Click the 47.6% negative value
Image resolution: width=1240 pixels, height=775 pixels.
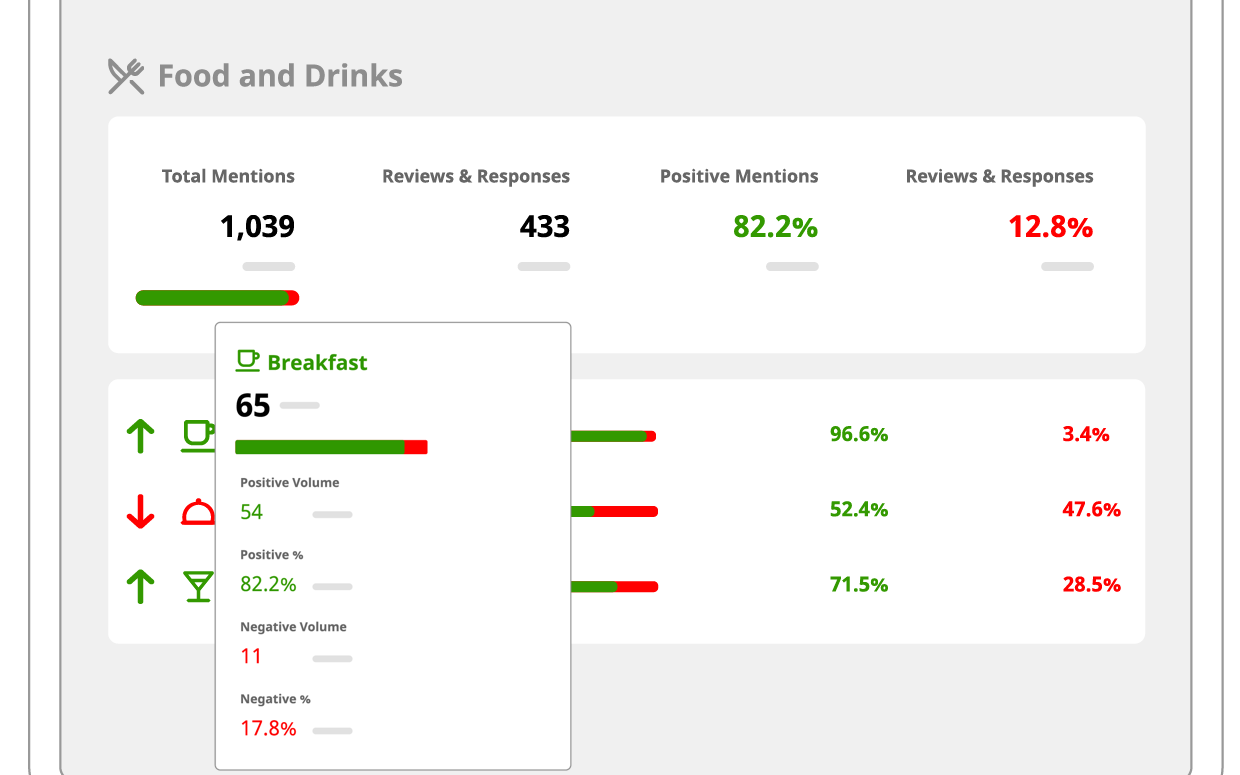1091,509
